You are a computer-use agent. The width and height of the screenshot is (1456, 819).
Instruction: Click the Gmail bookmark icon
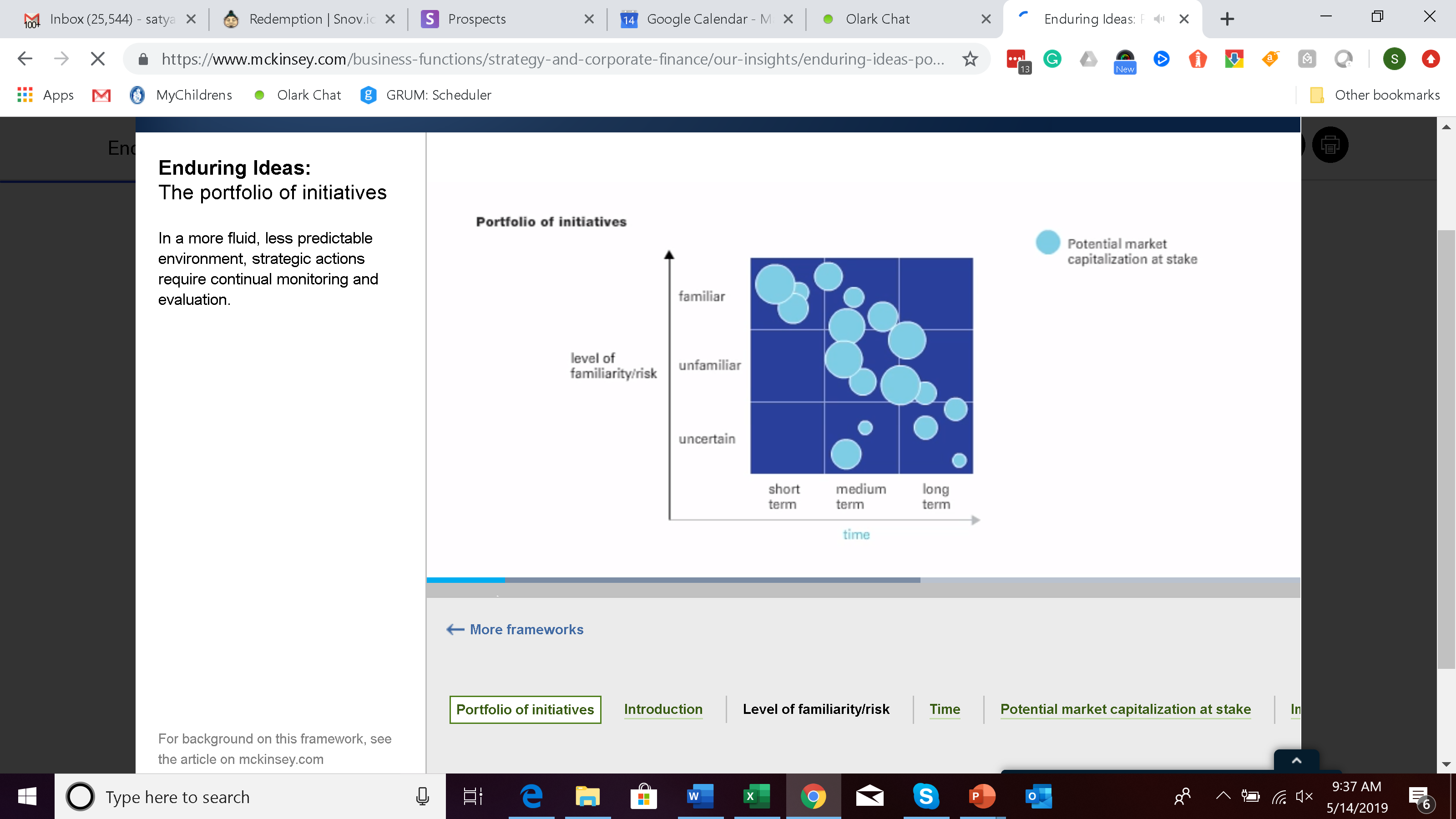(x=101, y=95)
